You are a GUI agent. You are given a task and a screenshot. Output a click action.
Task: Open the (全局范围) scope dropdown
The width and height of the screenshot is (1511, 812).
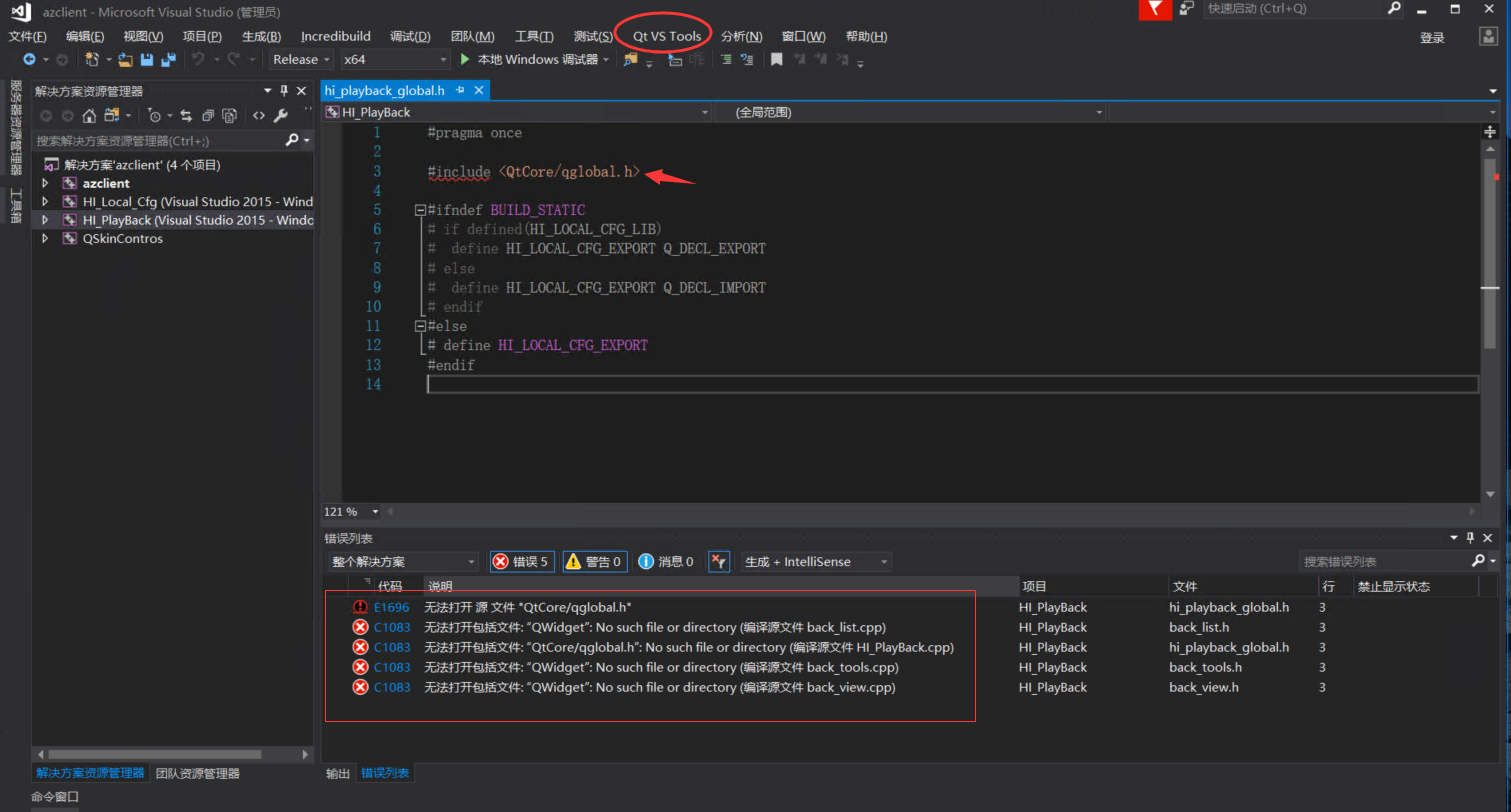[910, 112]
